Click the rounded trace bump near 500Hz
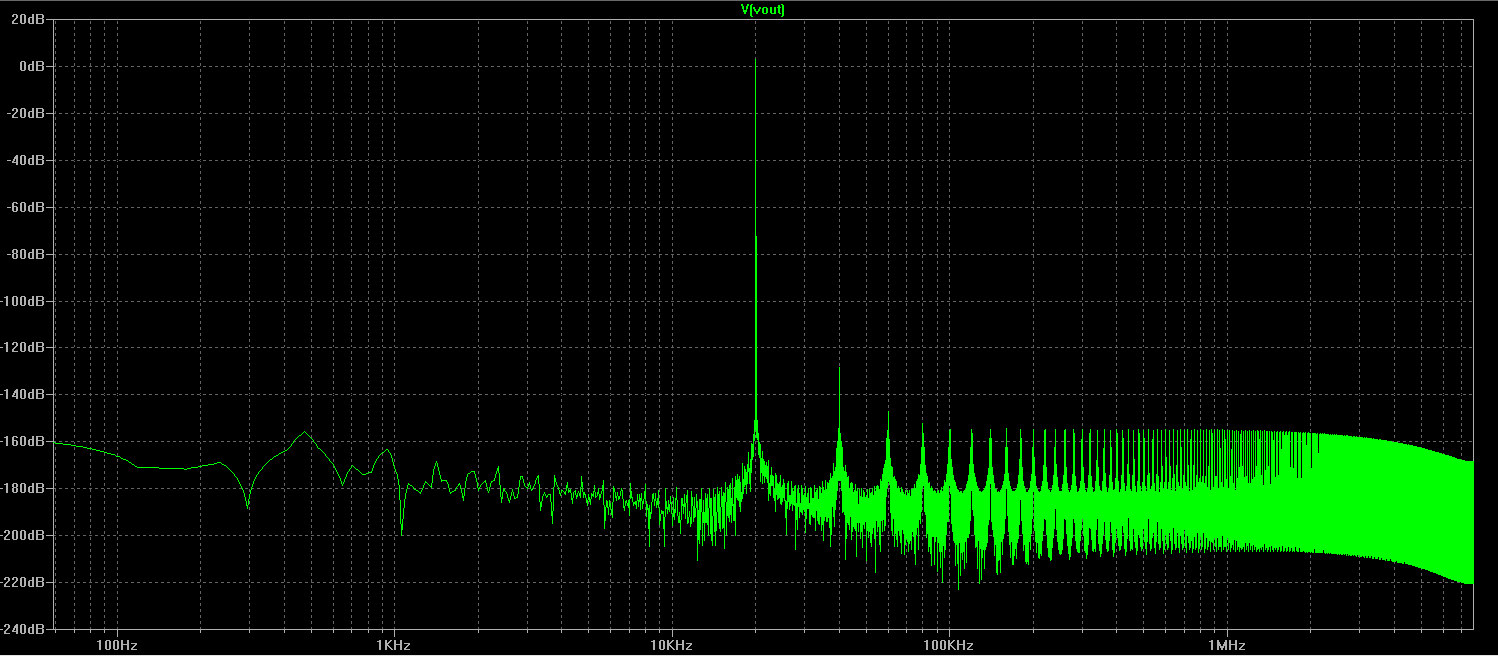 [x=304, y=433]
